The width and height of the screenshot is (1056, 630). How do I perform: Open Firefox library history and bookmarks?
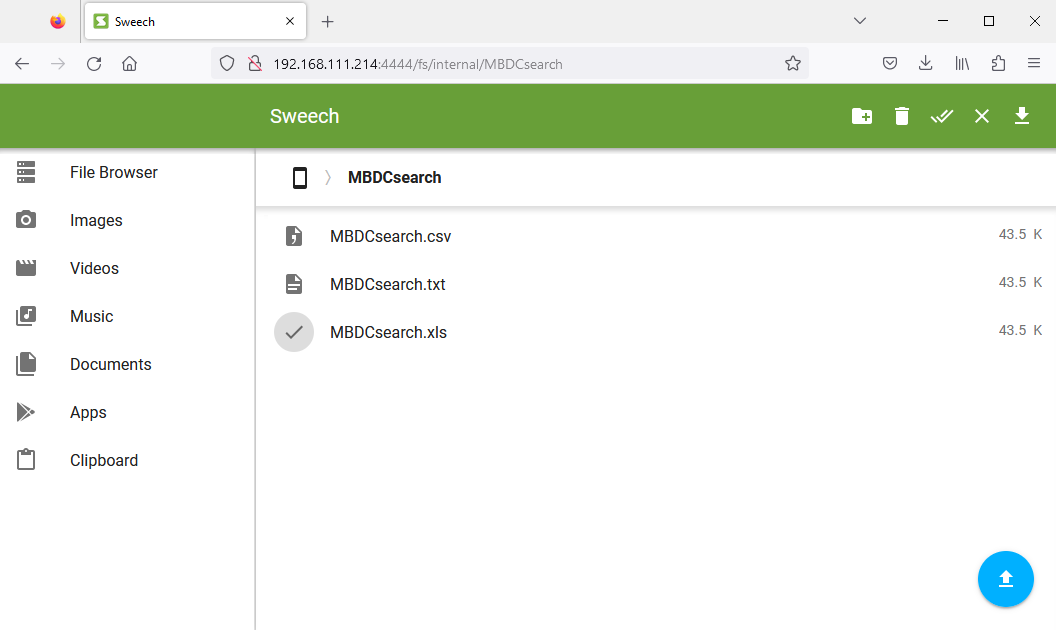coord(962,63)
